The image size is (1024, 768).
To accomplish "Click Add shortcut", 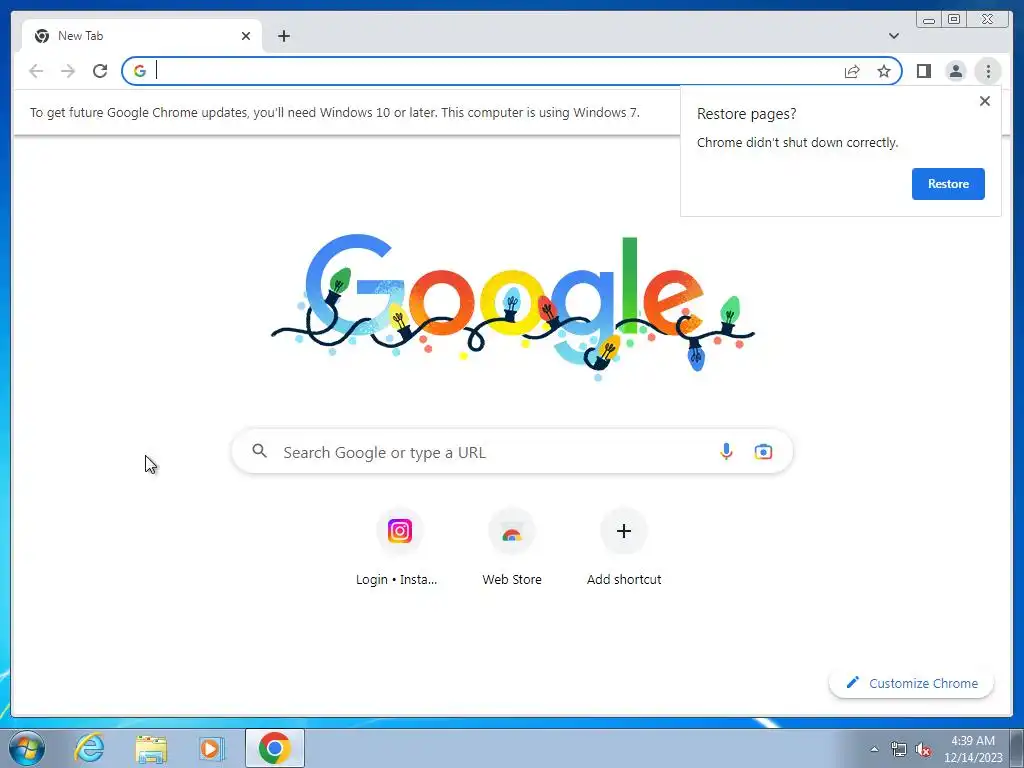I will coord(624,549).
